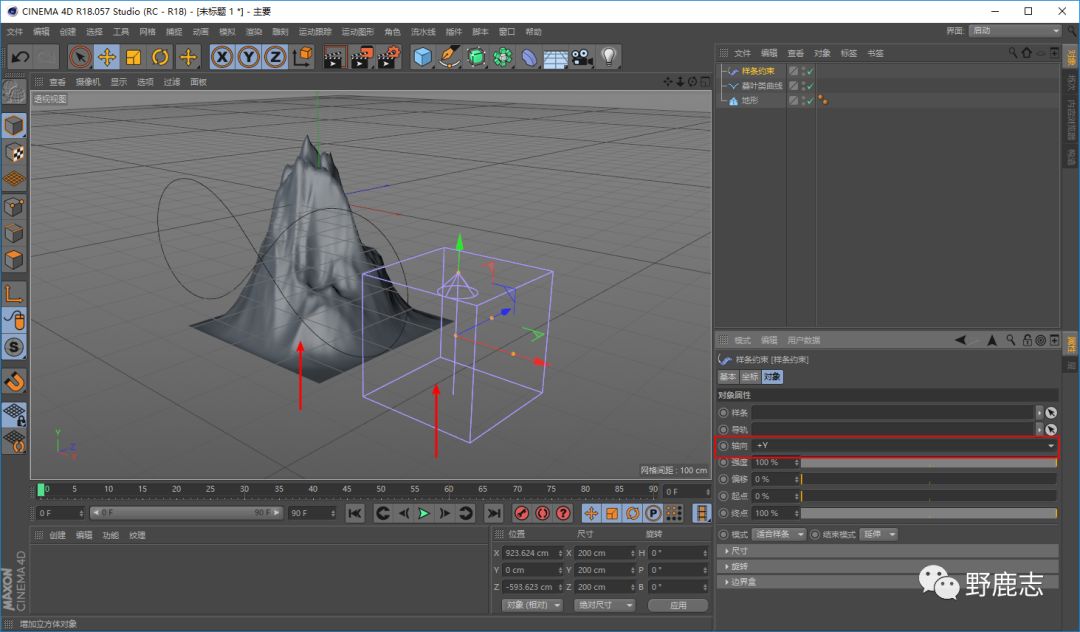Expand the Bounding Box section

(887, 582)
